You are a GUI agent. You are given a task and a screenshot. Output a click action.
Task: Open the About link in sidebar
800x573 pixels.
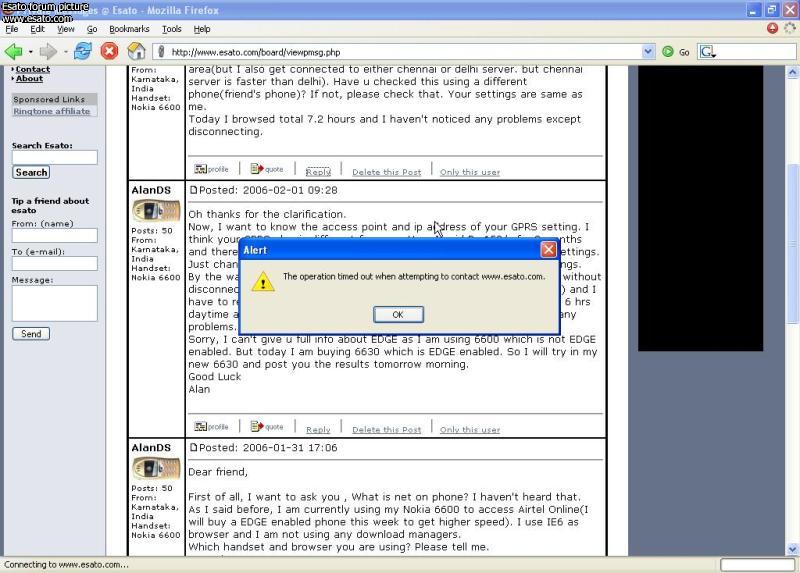click(29, 79)
